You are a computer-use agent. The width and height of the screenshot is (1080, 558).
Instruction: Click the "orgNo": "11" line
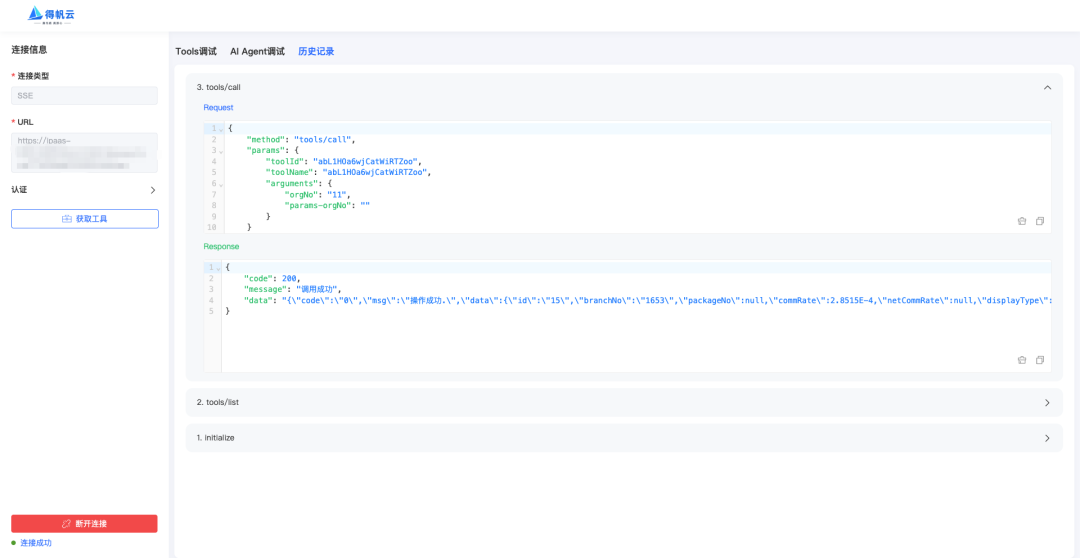tap(318, 195)
